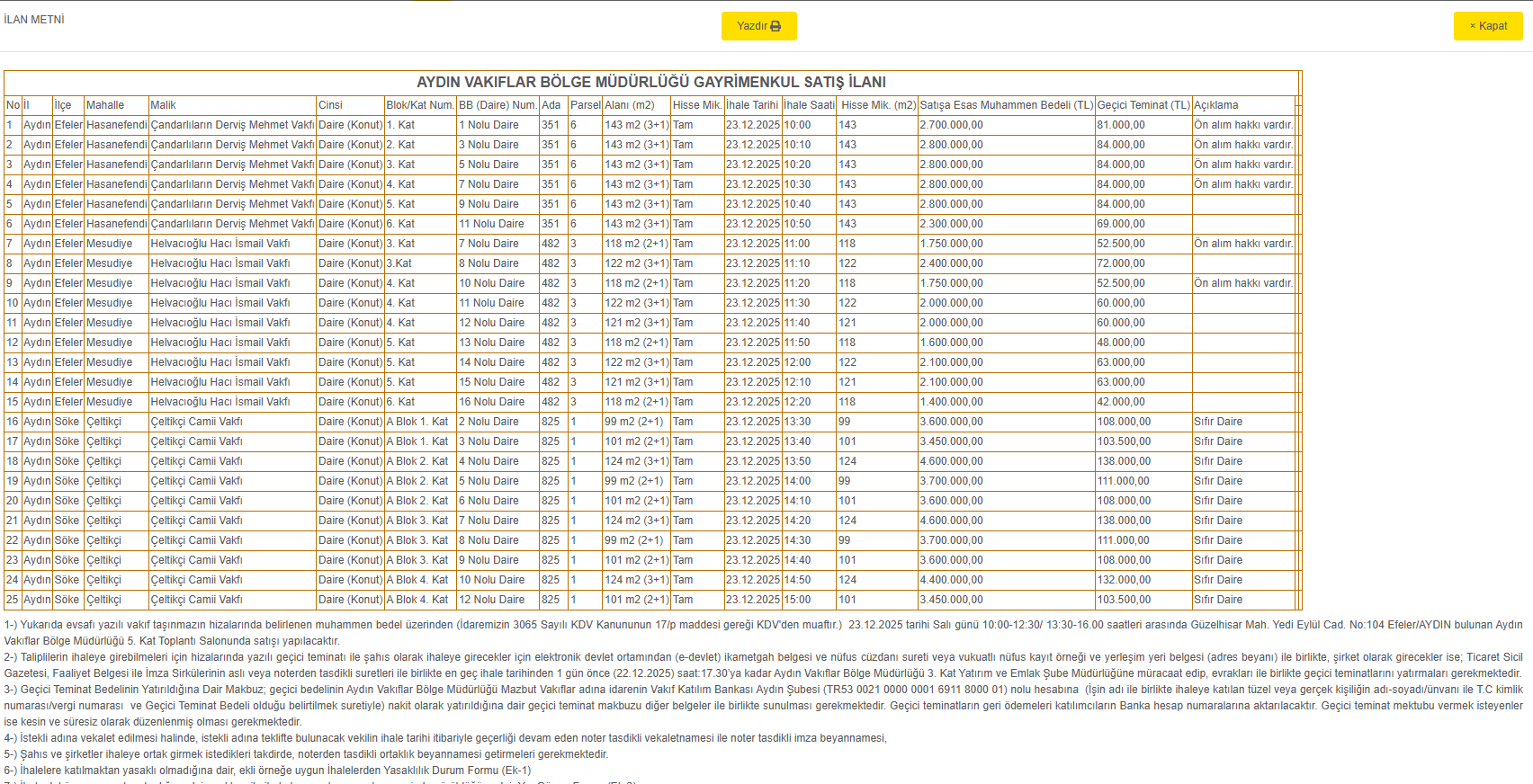Click the 16 Nolu Daire cell
The width and height of the screenshot is (1533, 784).
(492, 402)
